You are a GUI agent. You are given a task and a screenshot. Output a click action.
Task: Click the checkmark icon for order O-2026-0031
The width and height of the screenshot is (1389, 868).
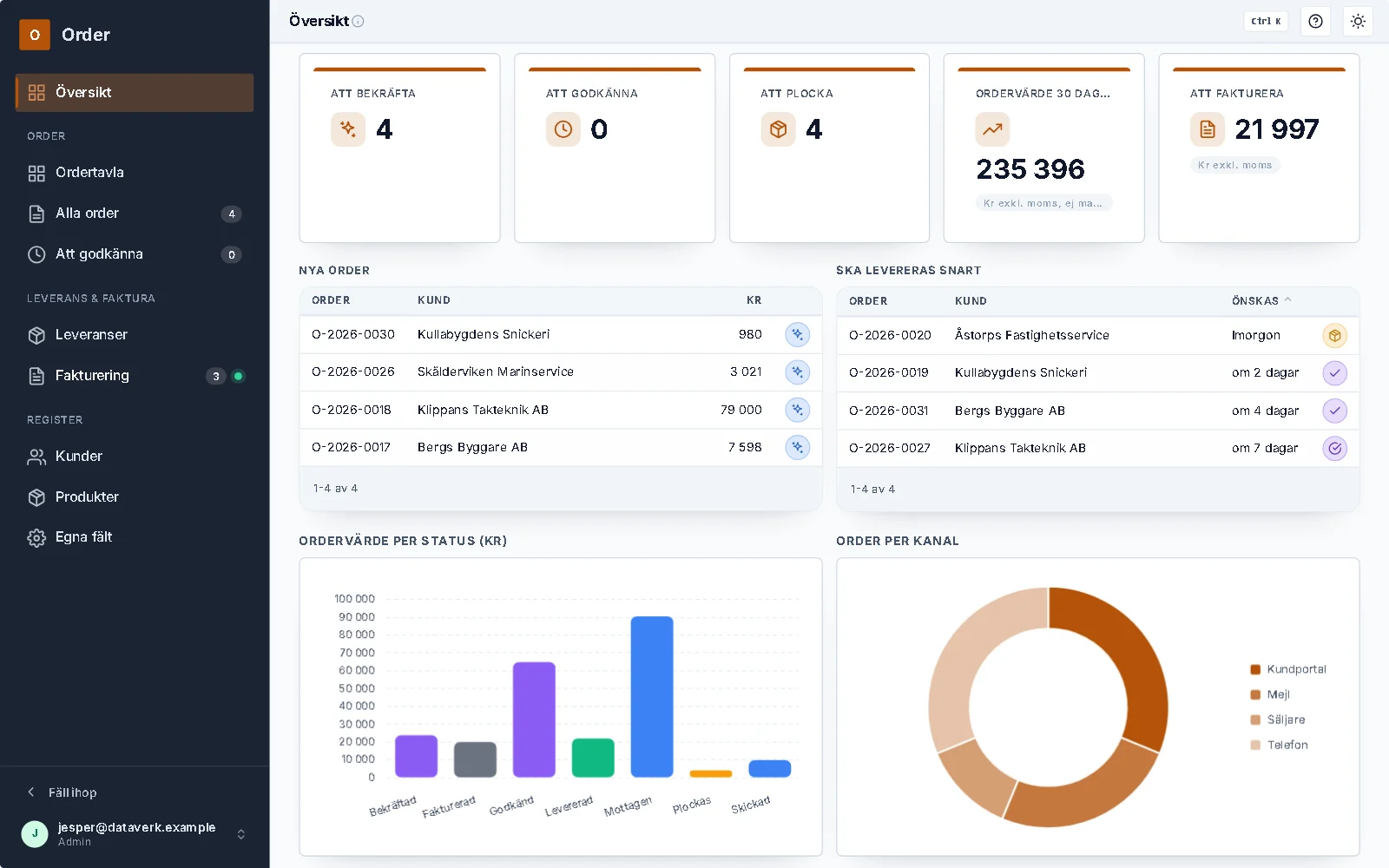1334,411
